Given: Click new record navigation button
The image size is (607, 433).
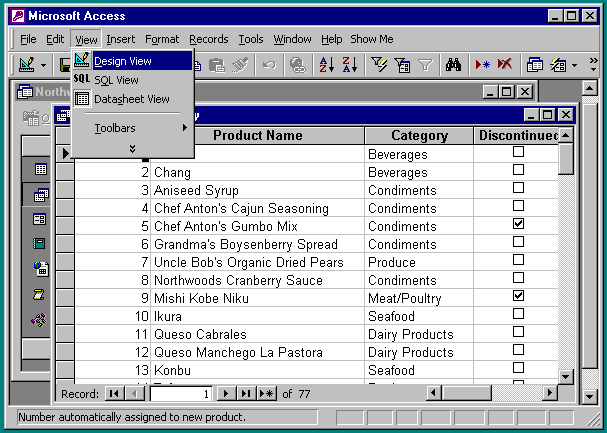Looking at the screenshot, I should pos(266,394).
